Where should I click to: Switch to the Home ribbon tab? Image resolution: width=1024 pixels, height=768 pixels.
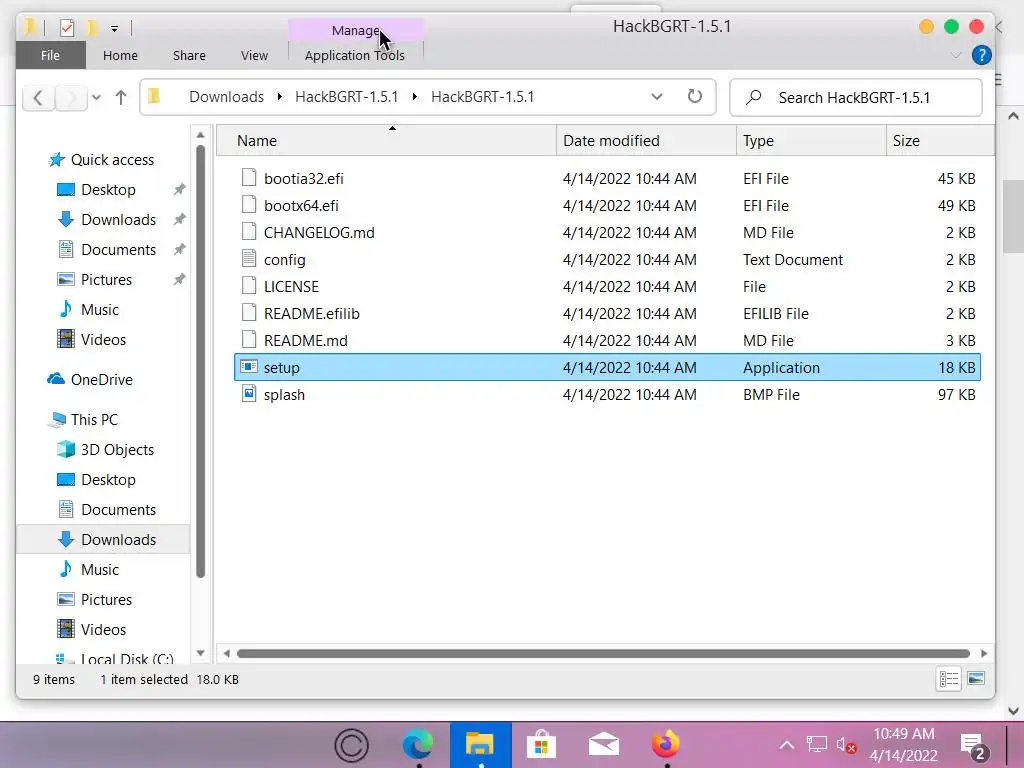click(120, 56)
